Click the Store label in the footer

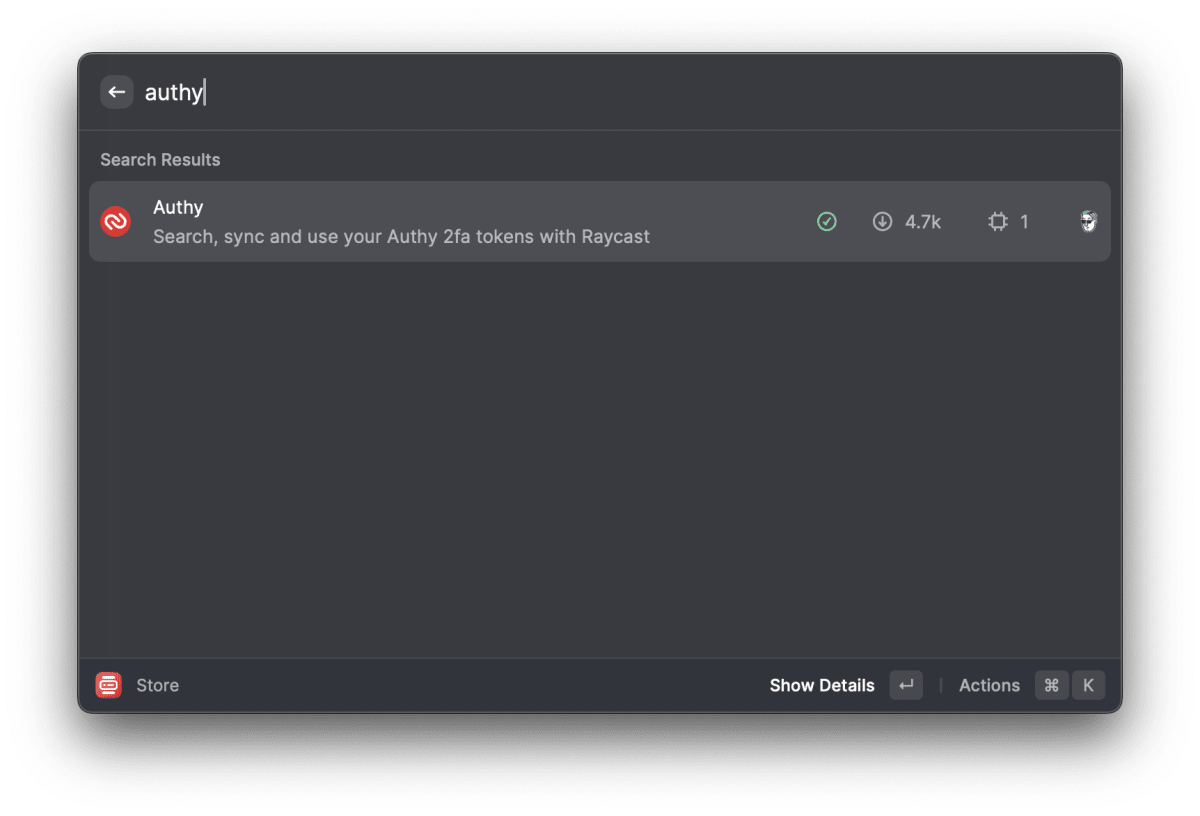158,685
